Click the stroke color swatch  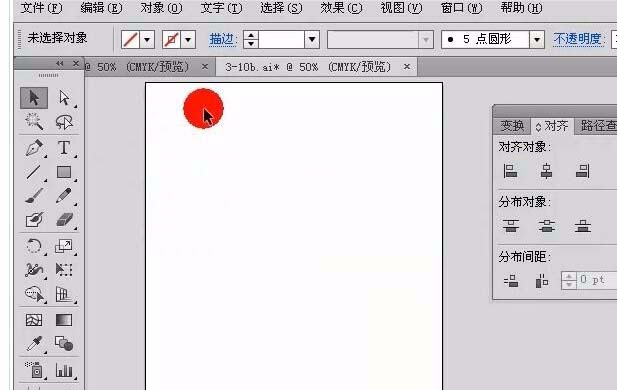[172, 39]
